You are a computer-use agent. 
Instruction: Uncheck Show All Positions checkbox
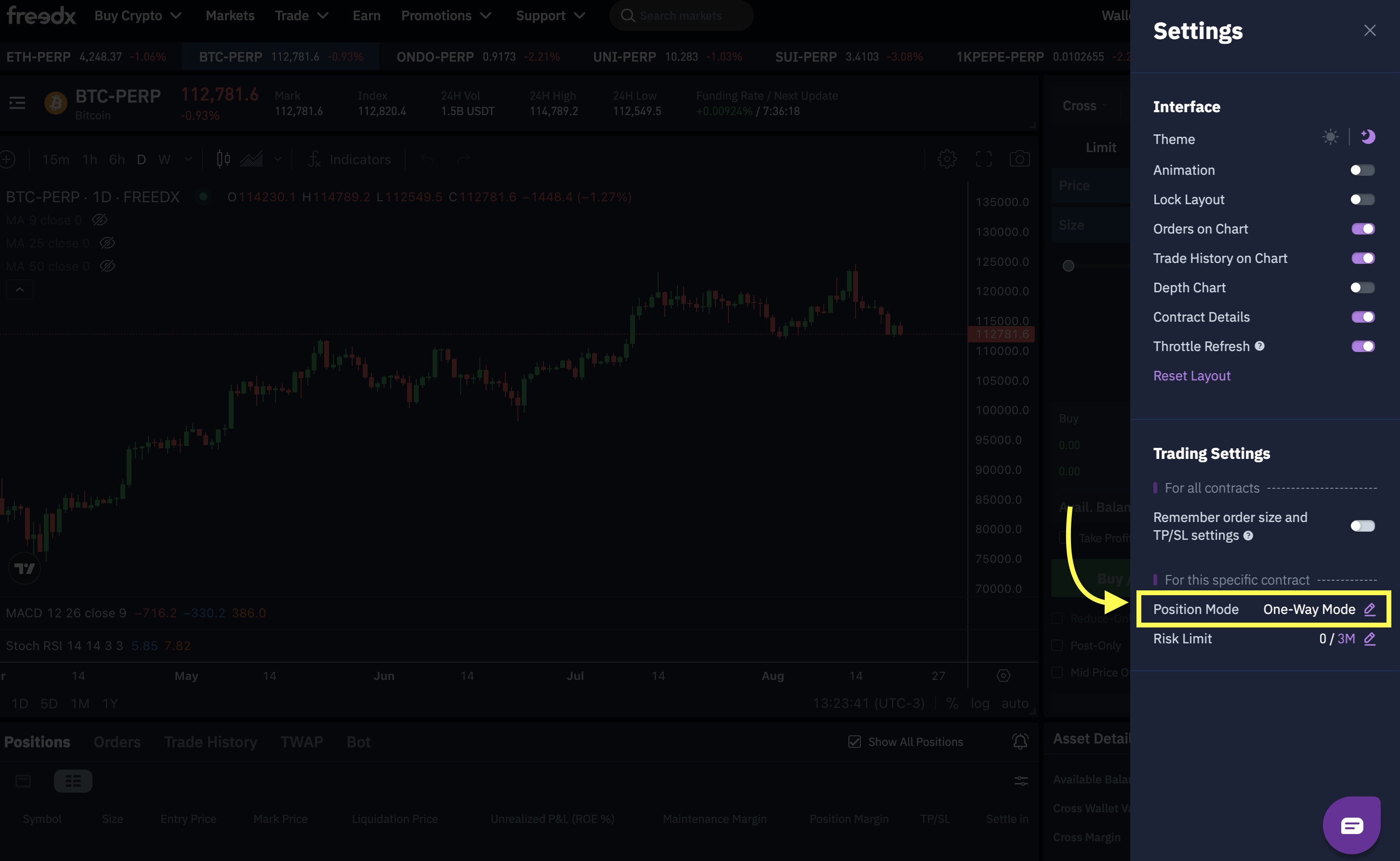coord(854,742)
